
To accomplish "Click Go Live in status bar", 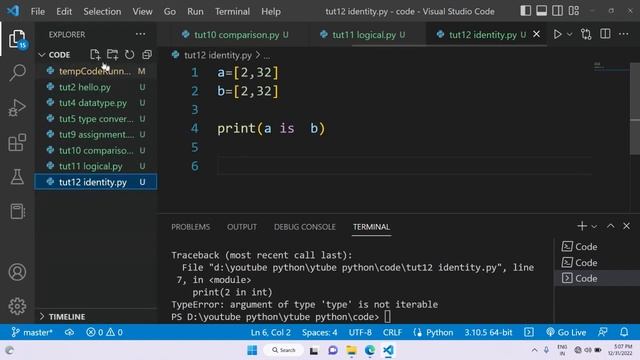I will pos(566,332).
